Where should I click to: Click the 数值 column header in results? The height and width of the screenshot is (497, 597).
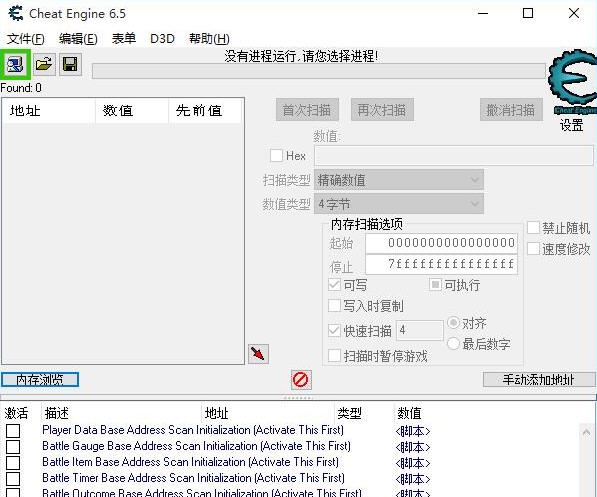click(x=131, y=111)
